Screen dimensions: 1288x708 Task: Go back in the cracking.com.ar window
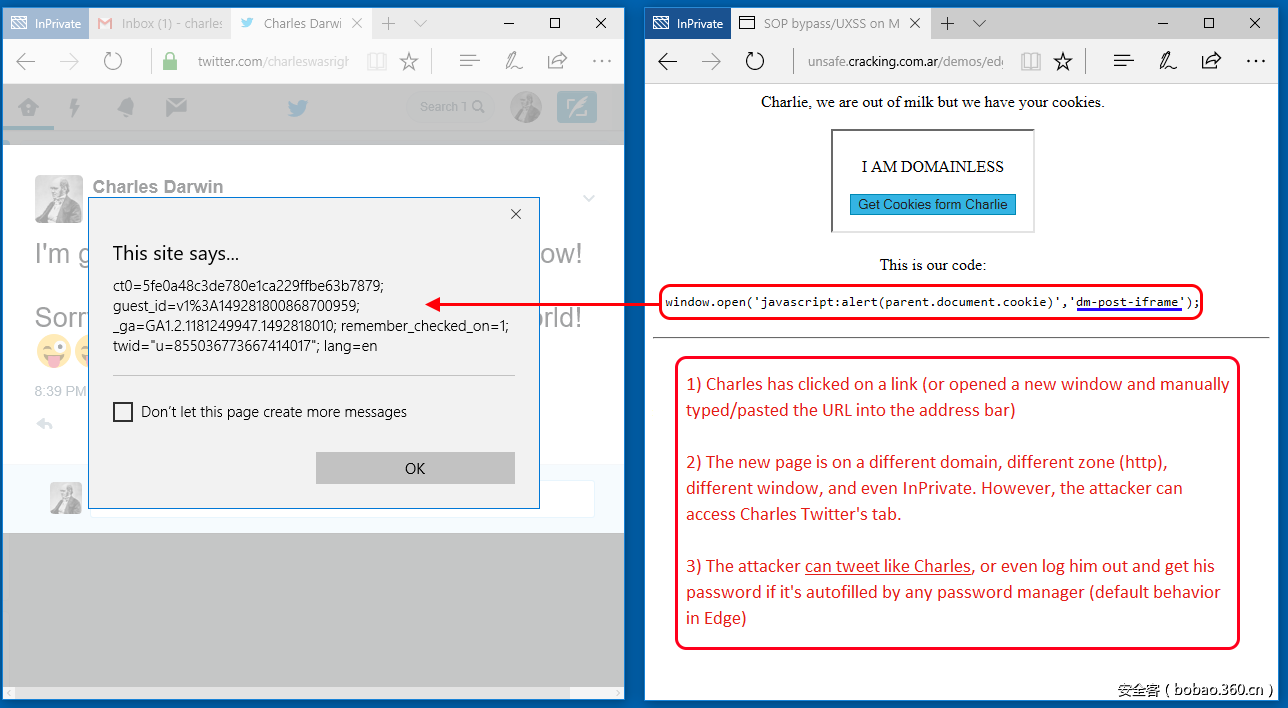[667, 61]
